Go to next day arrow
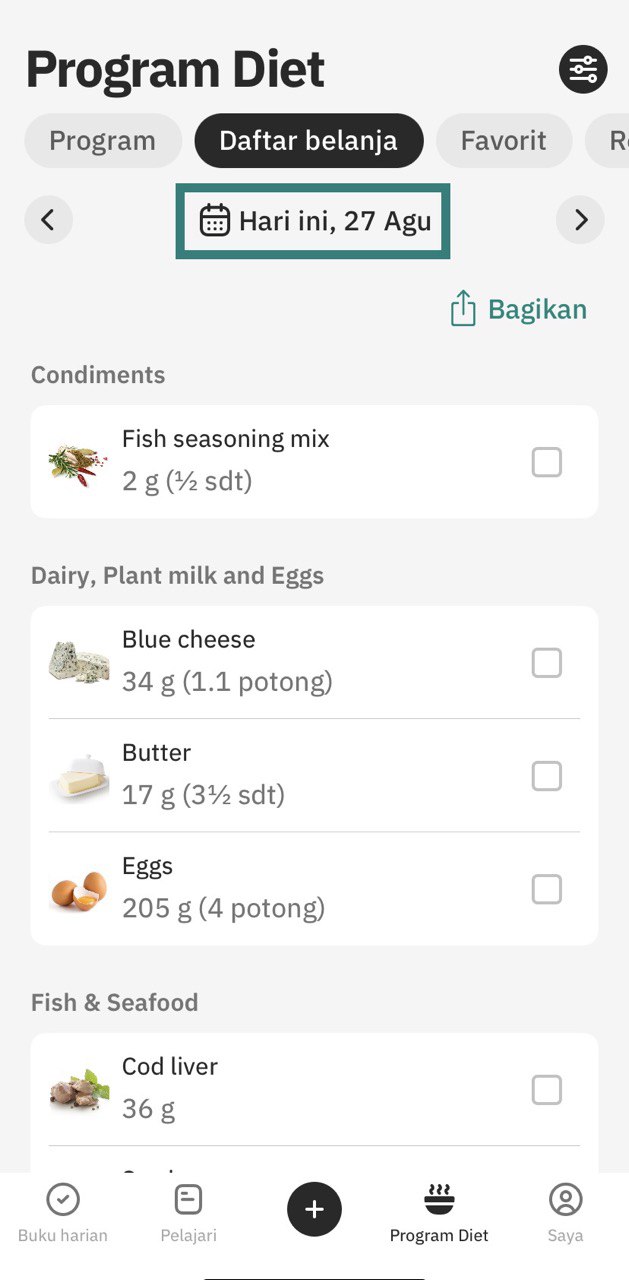 point(580,220)
